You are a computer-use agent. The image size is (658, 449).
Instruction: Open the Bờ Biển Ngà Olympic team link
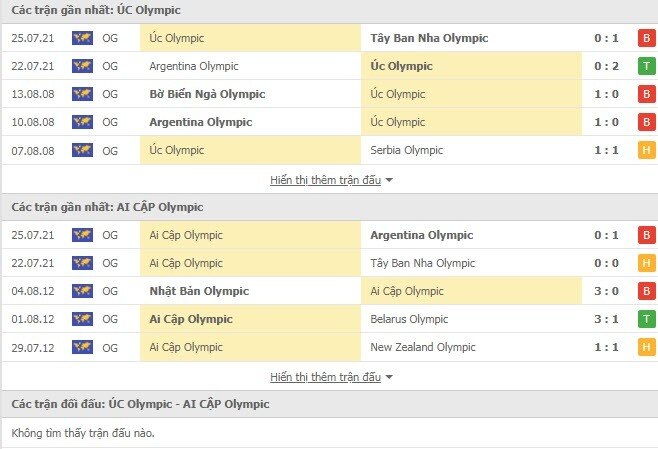(207, 94)
